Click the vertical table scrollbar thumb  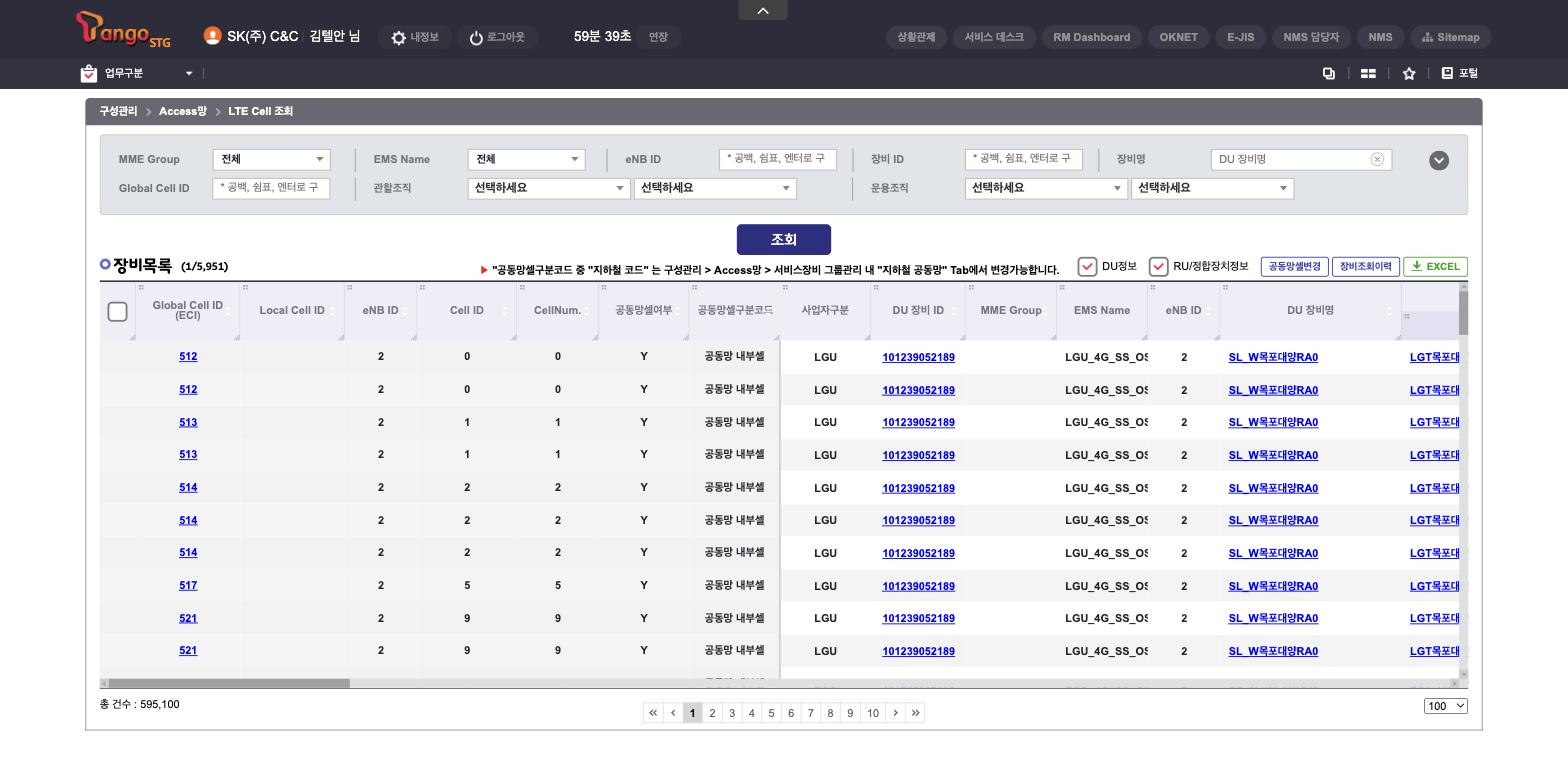pyautogui.click(x=1464, y=312)
